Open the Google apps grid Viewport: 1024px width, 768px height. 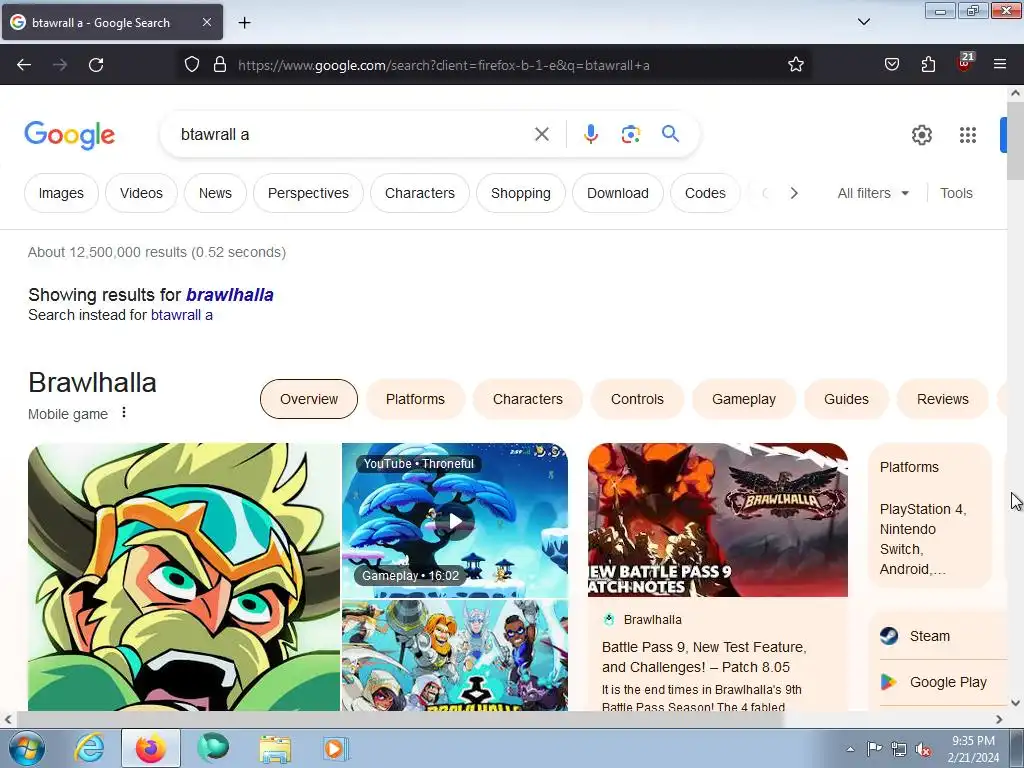pyautogui.click(x=968, y=135)
